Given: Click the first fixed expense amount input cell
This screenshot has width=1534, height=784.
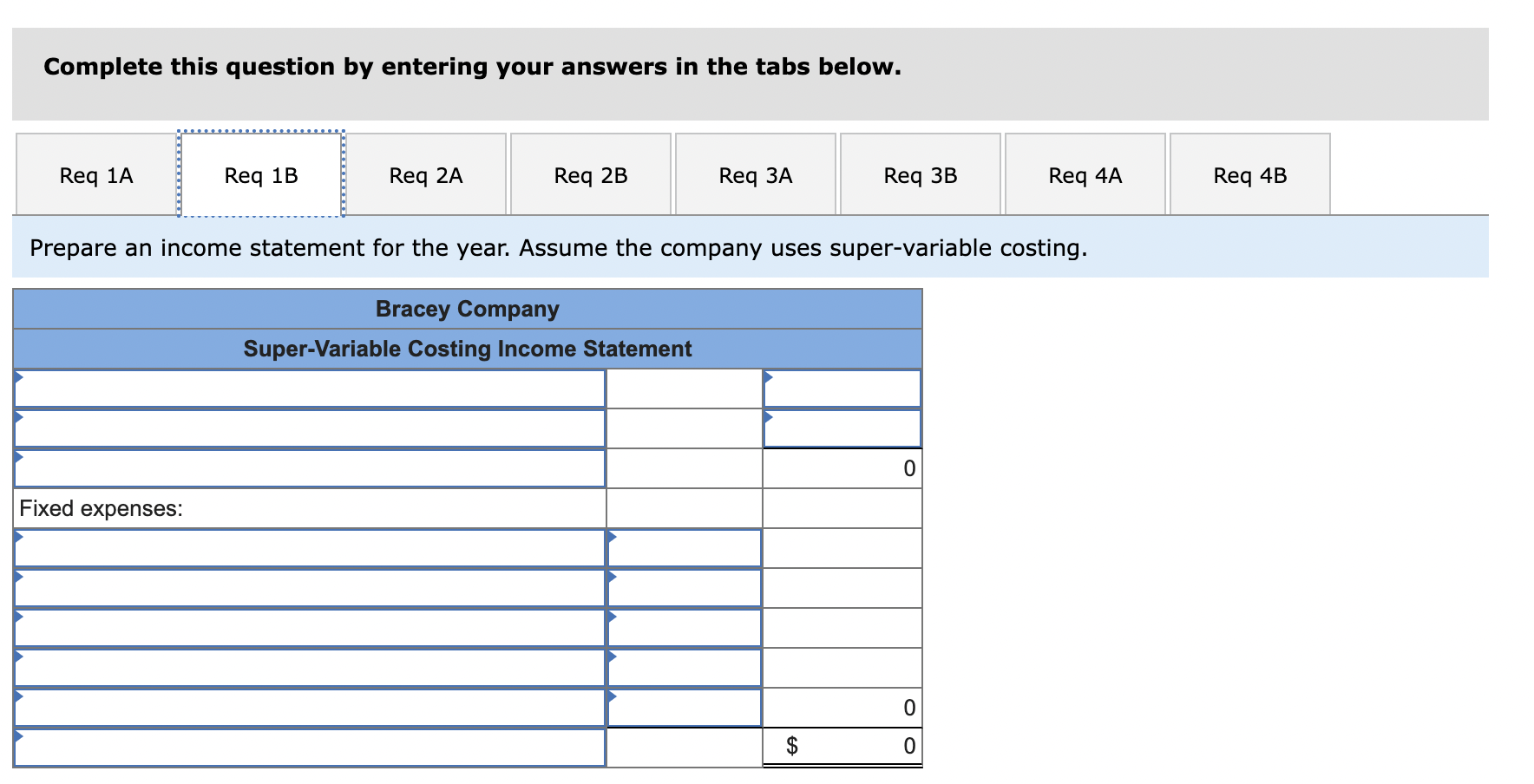Looking at the screenshot, I should (x=685, y=548).
